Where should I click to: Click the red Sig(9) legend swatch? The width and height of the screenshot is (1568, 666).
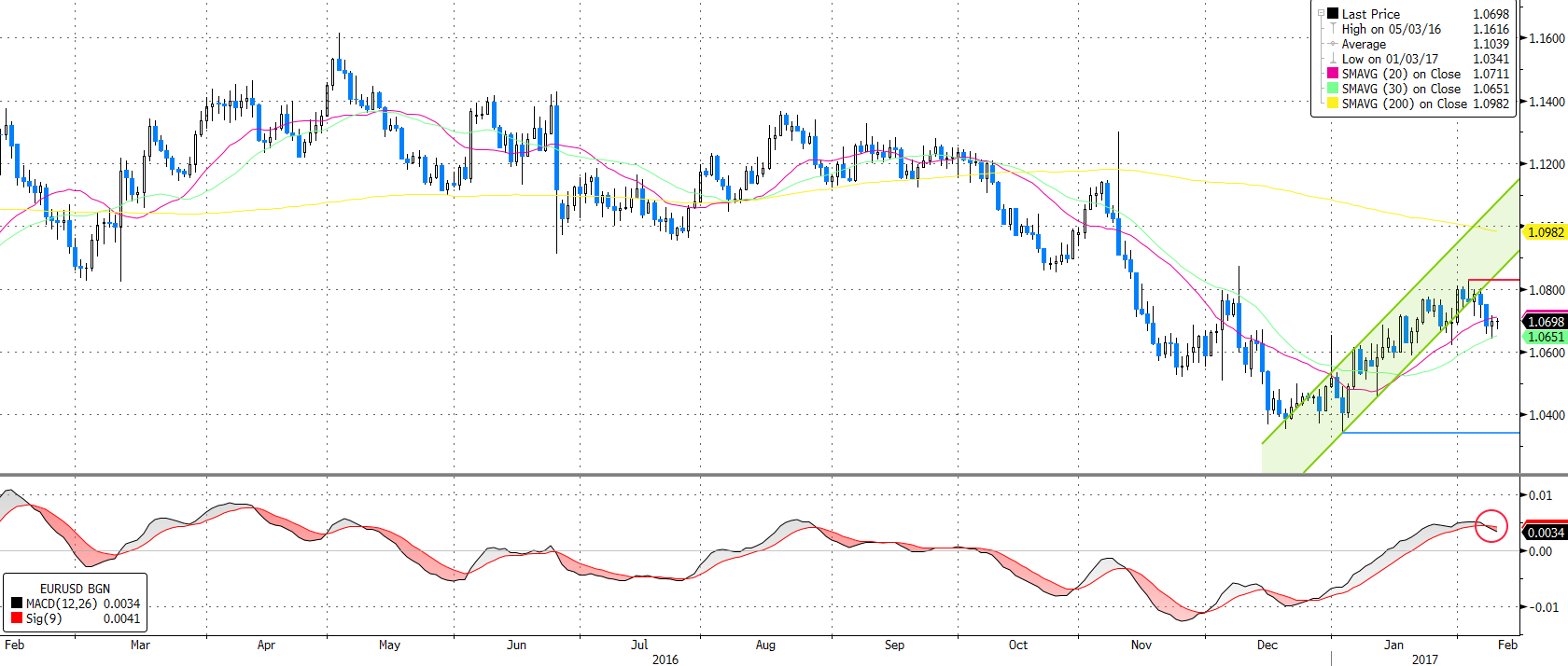pos(16,618)
